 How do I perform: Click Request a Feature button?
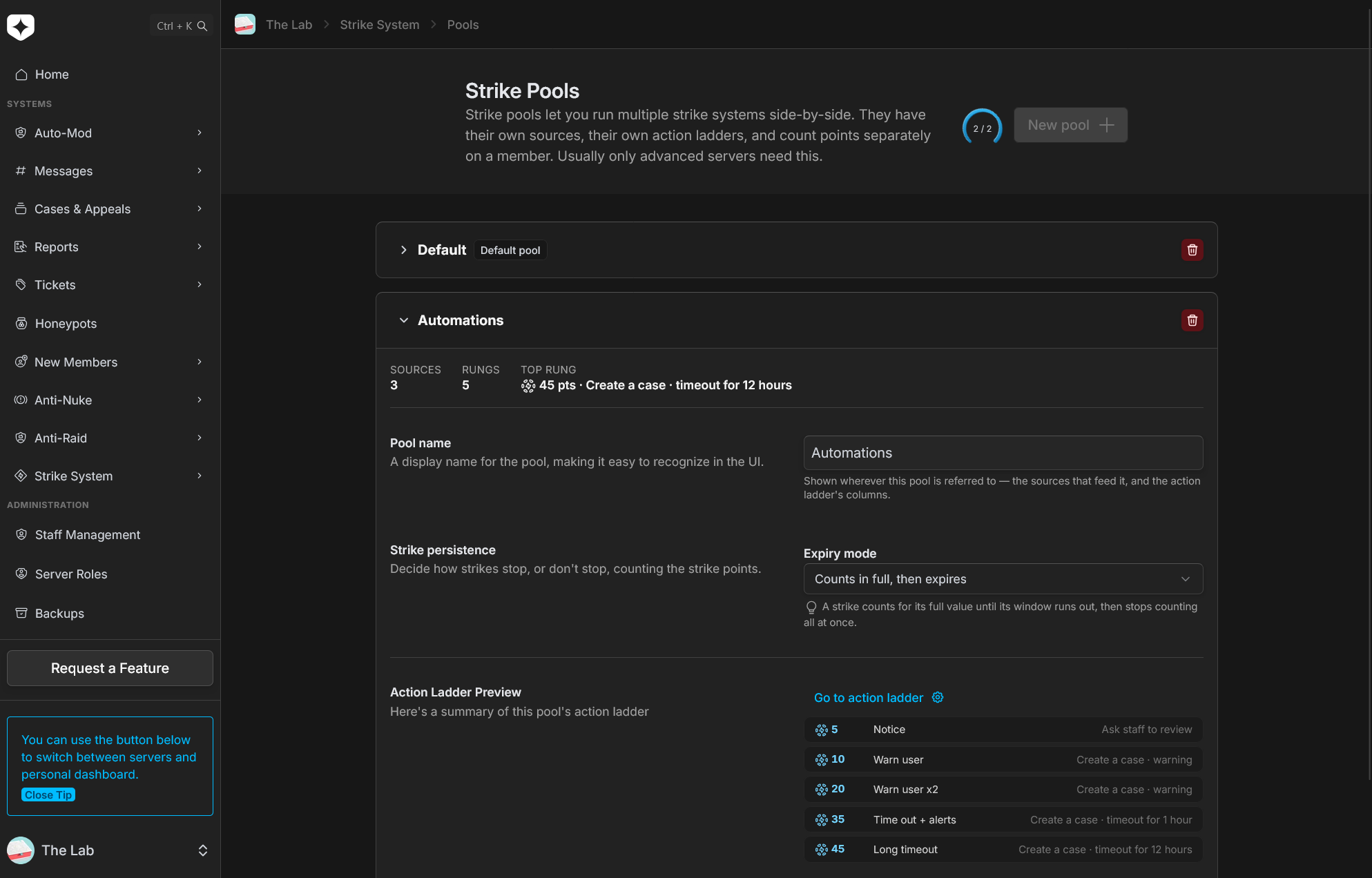pos(110,668)
